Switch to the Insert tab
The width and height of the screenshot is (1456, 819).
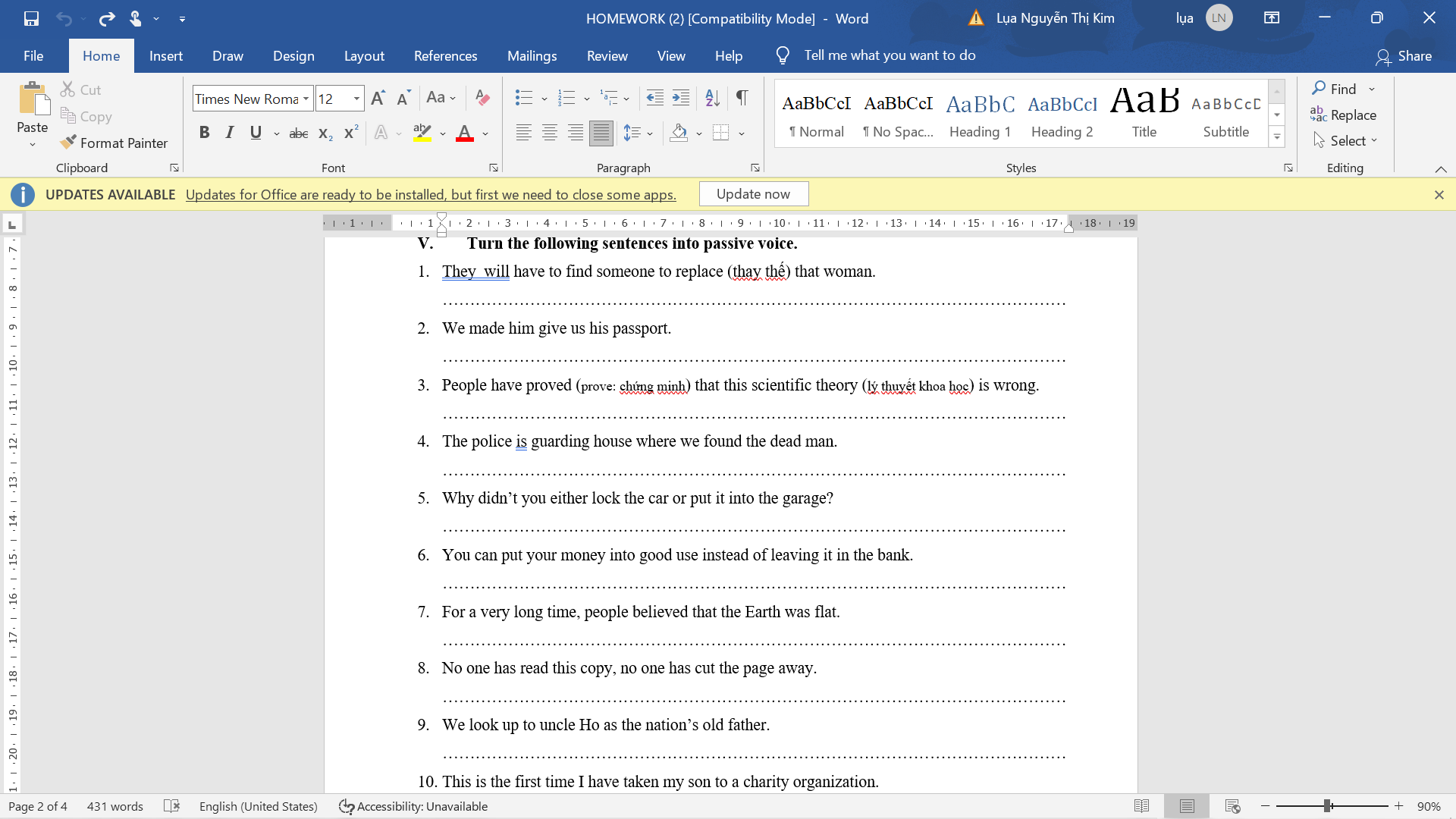pos(166,55)
